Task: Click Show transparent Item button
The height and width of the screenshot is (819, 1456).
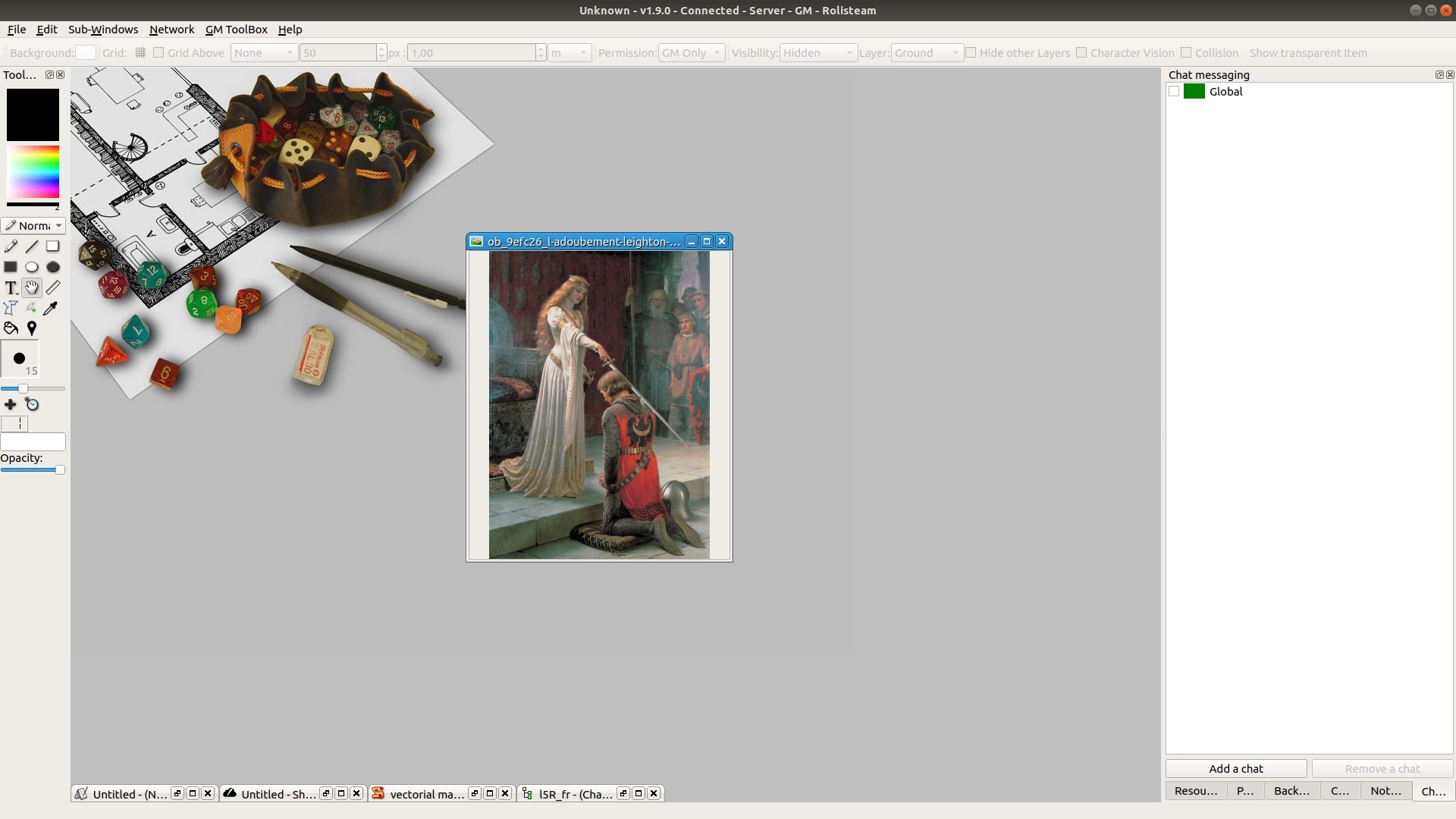Action: (1308, 53)
